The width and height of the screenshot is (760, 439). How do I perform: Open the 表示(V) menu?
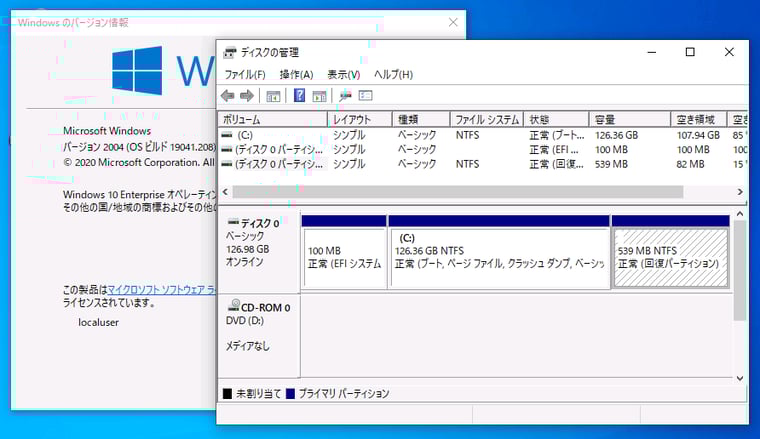(x=343, y=75)
